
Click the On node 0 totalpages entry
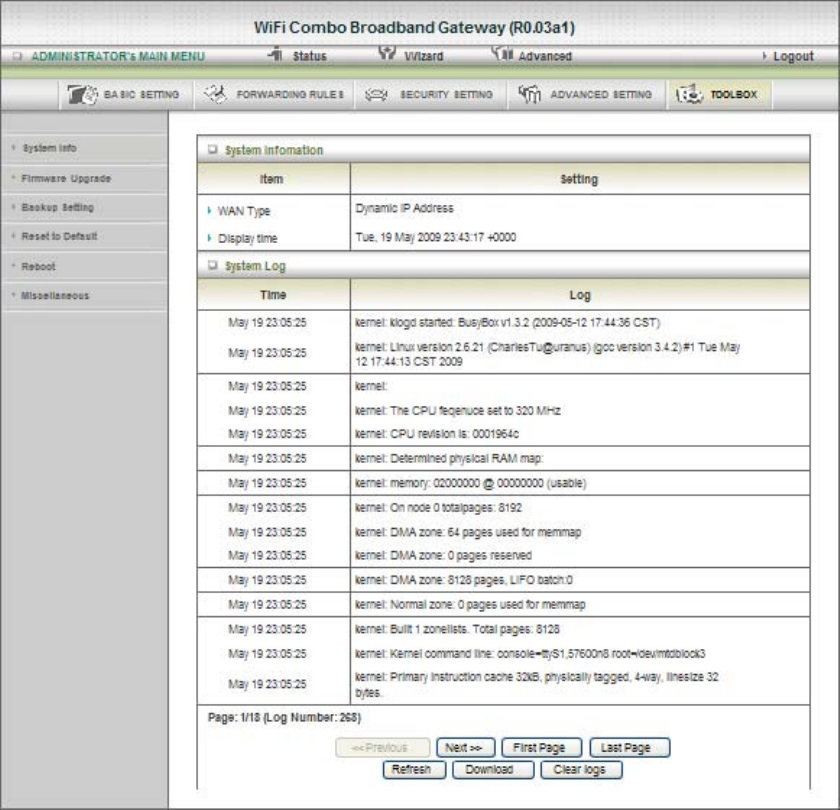(438, 508)
